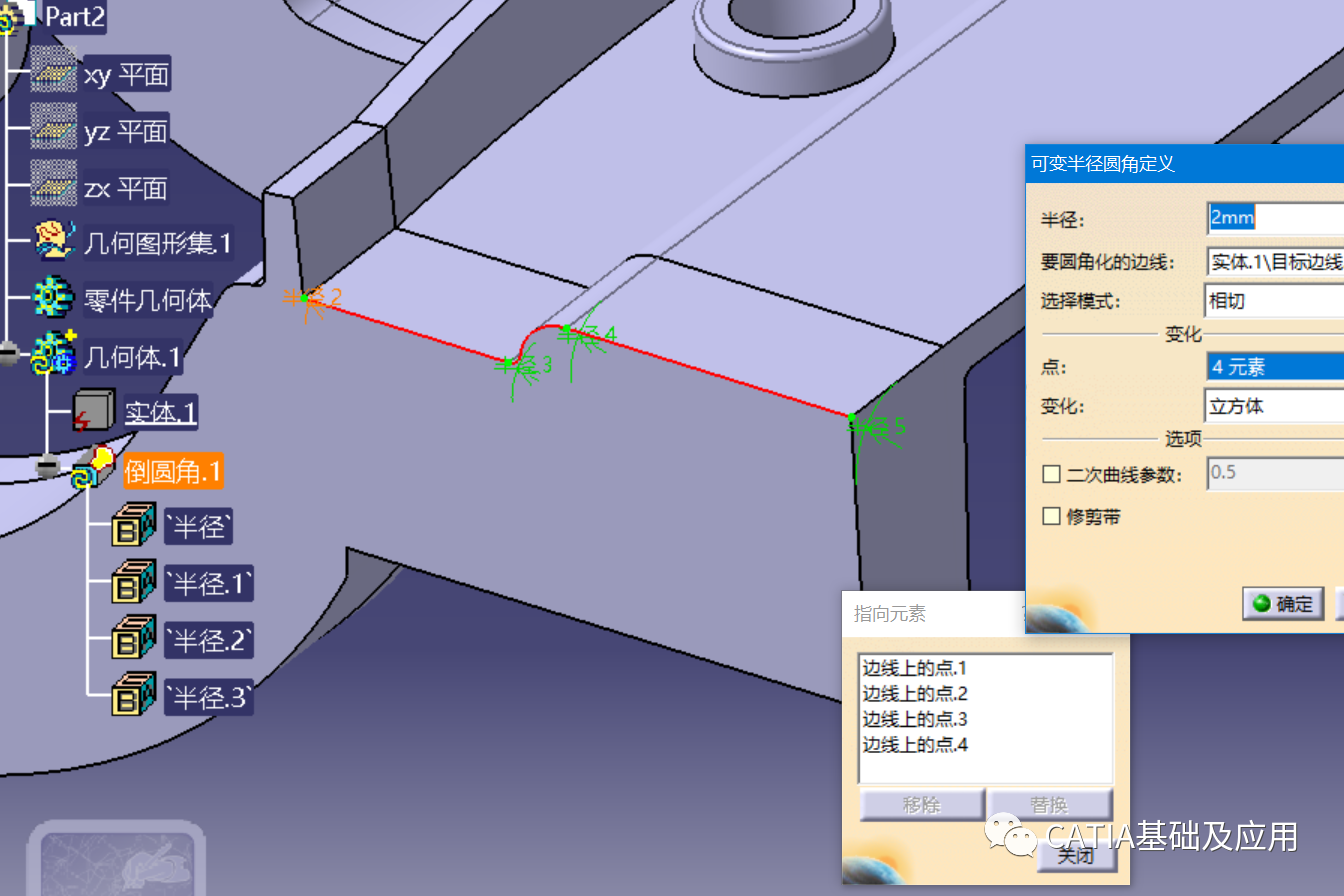Select 边线上的点.3 in the list
The width and height of the screenshot is (1344, 896).
[x=915, y=719]
